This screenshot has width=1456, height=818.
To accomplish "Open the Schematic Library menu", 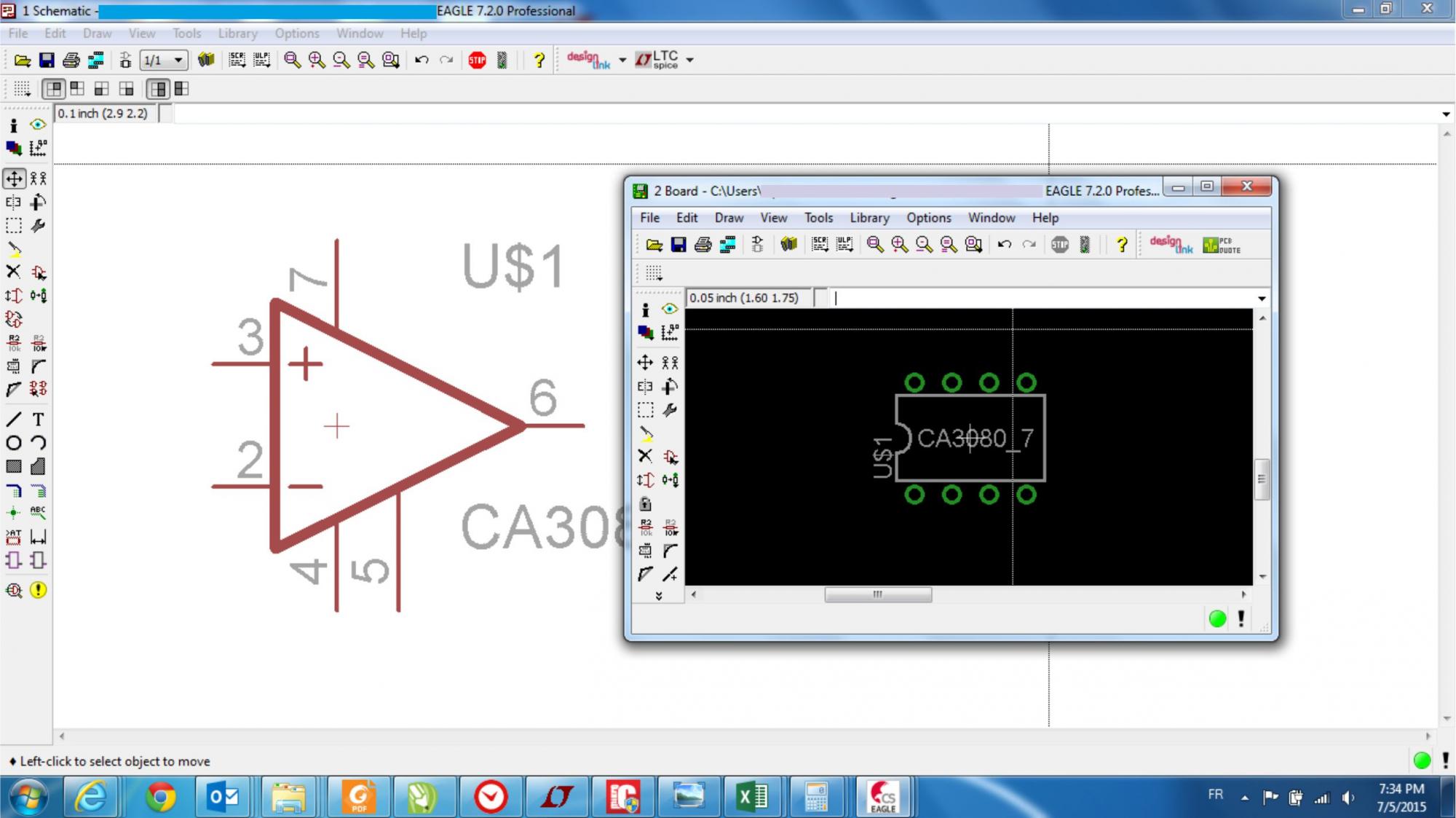I will 237,34.
